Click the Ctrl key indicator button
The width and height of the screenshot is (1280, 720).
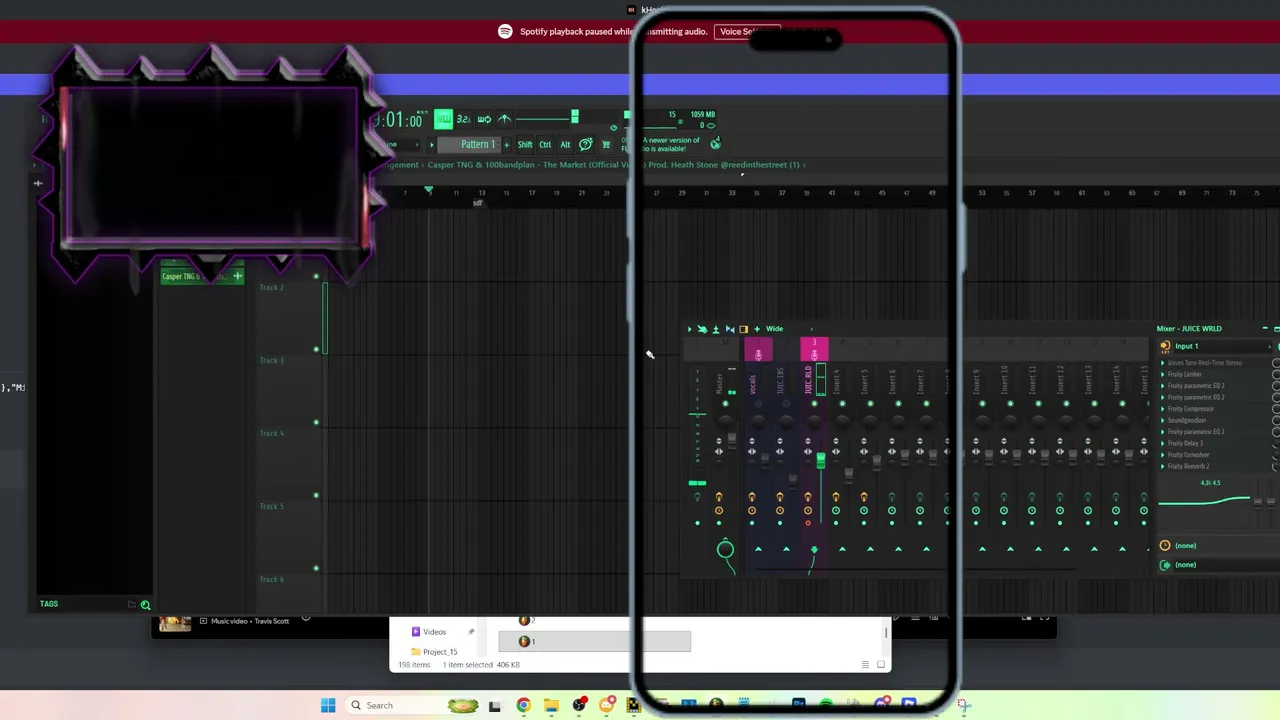(545, 144)
